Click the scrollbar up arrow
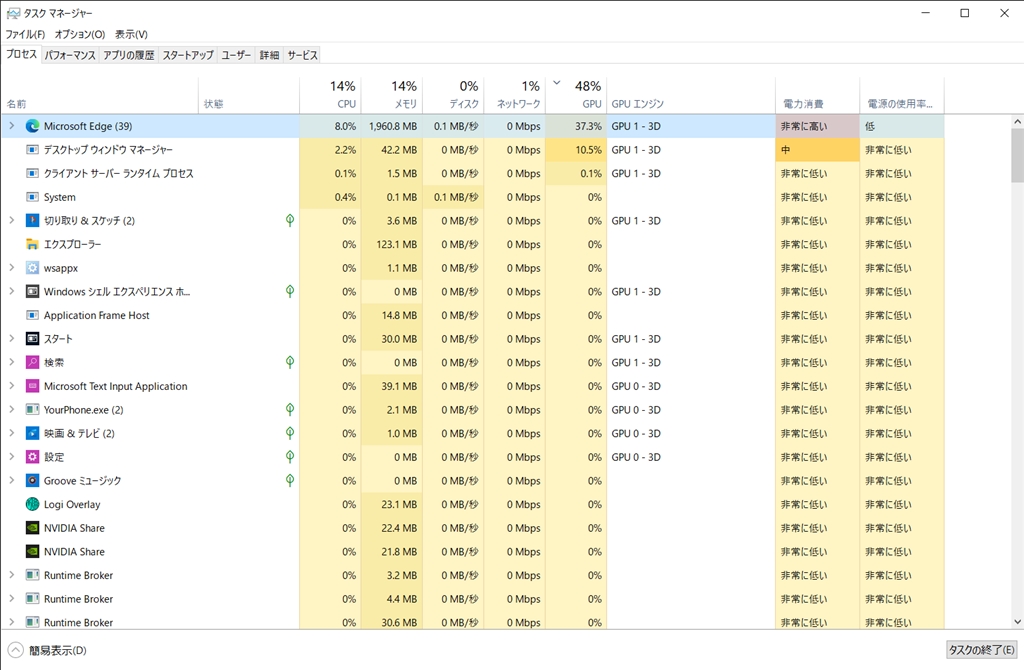The image size is (1024, 670). pyautogui.click(x=1017, y=121)
